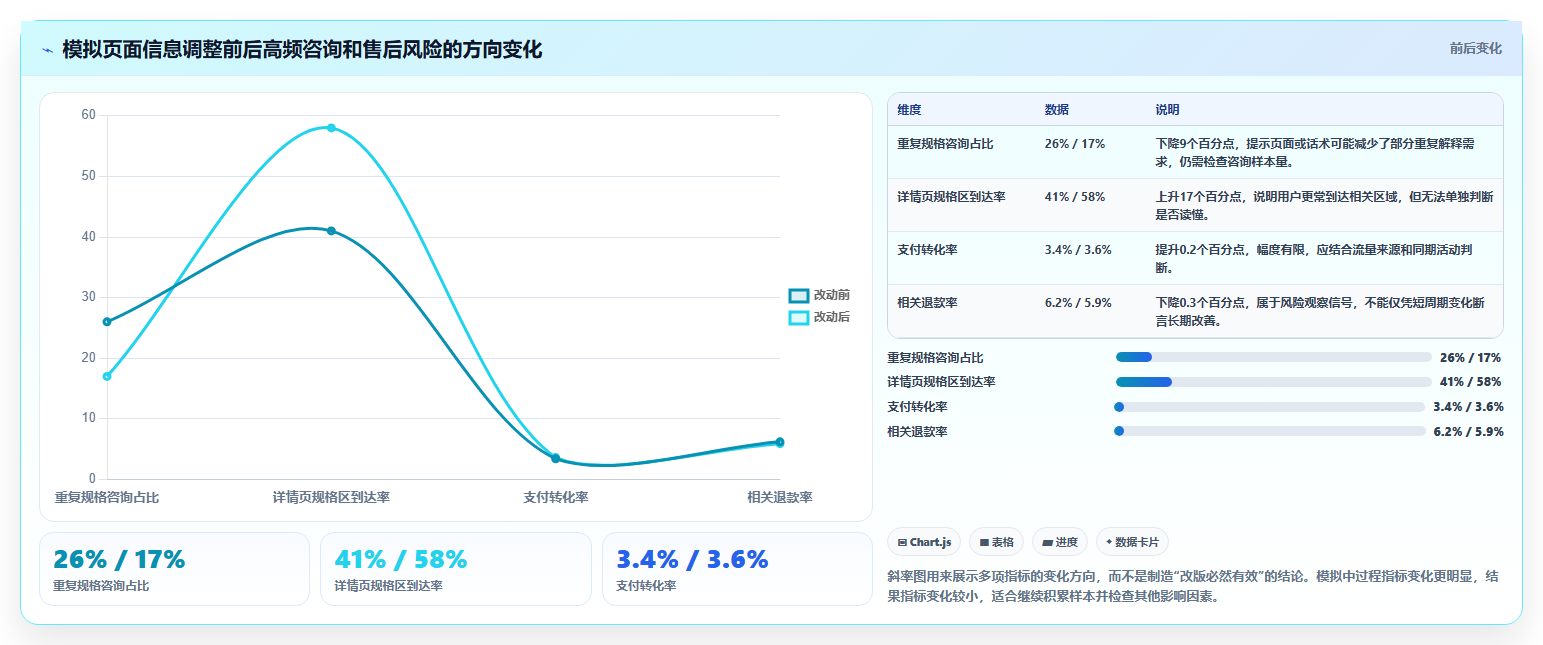This screenshot has width=1543, height=645.
Task: Toggle the 改动后 legend swatch
Action: (798, 317)
